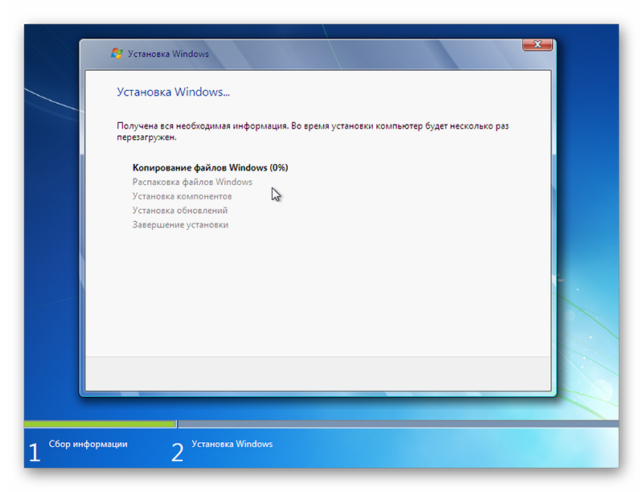Select 'Копирование файлов Windows (0%)' step

[x=210, y=167]
